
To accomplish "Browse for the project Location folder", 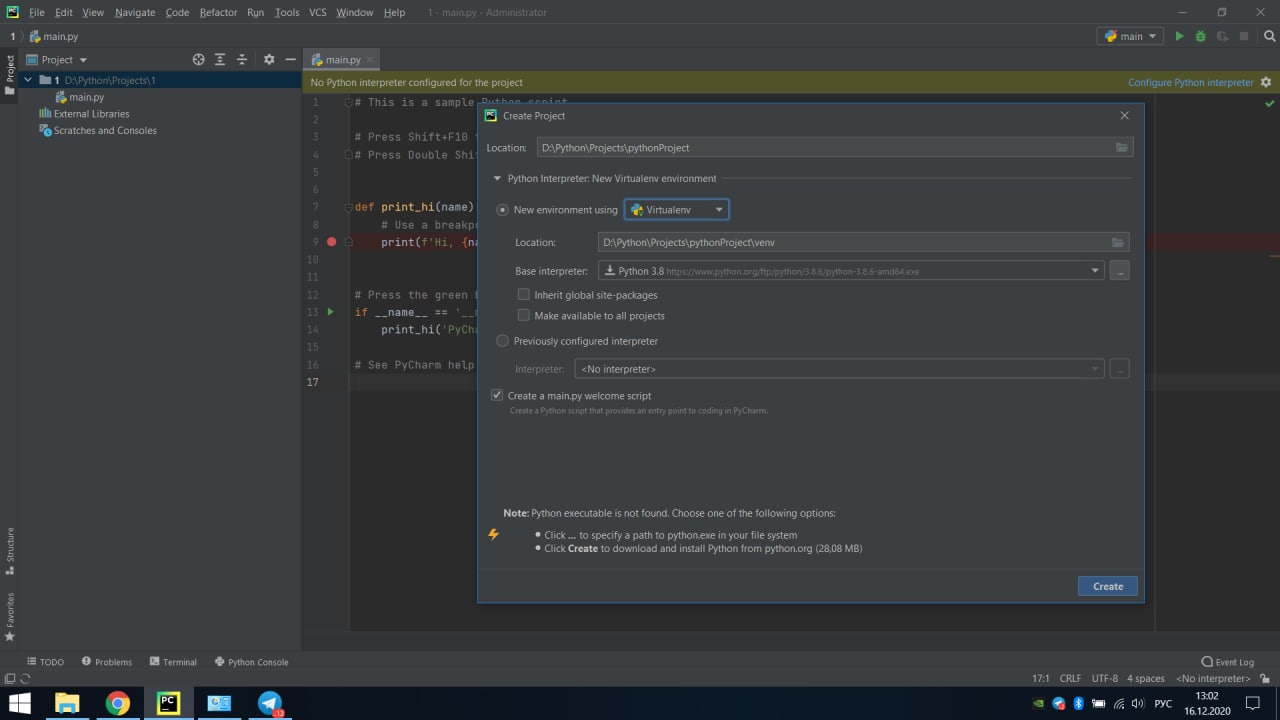I will click(1122, 148).
